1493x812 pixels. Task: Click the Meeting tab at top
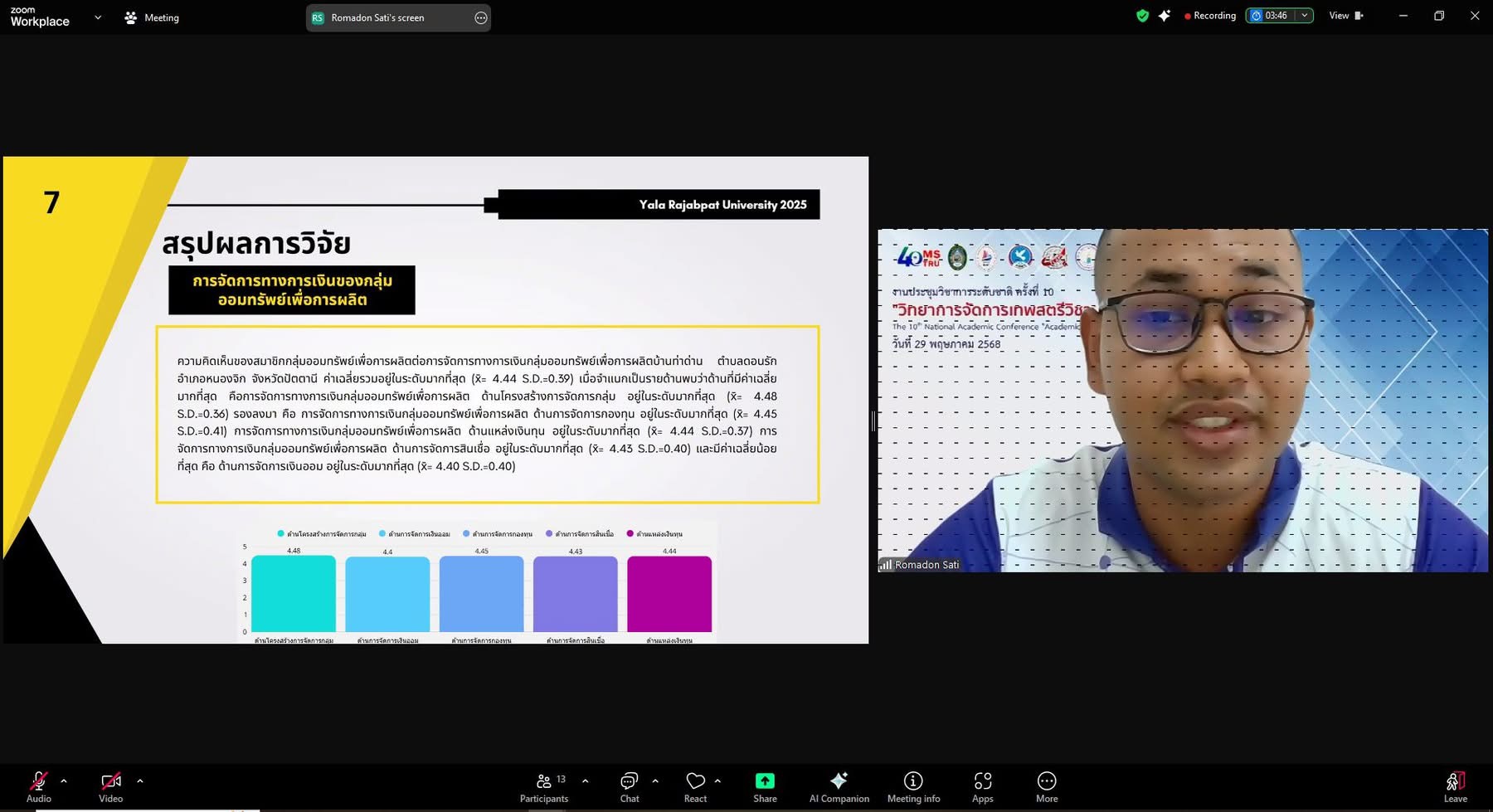[x=152, y=17]
